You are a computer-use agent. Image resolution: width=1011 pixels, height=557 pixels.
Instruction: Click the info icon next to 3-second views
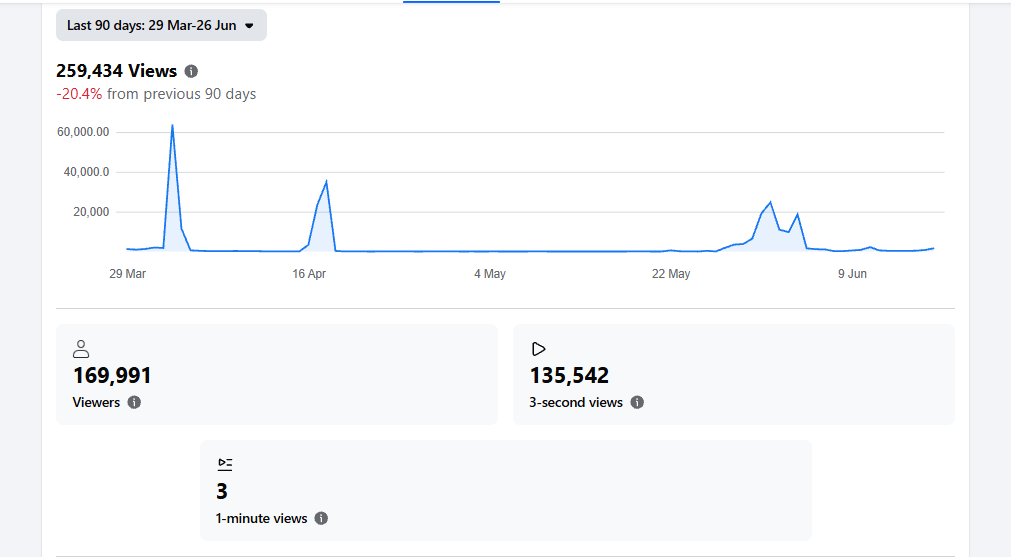637,402
